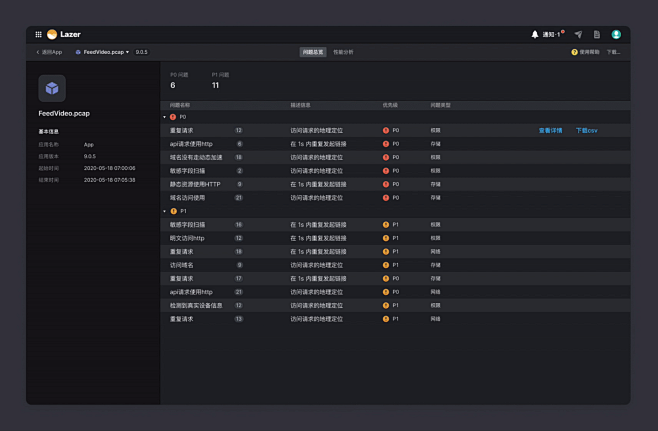Select the 9.0.5 version tag
This screenshot has width=658, height=431.
point(142,51)
